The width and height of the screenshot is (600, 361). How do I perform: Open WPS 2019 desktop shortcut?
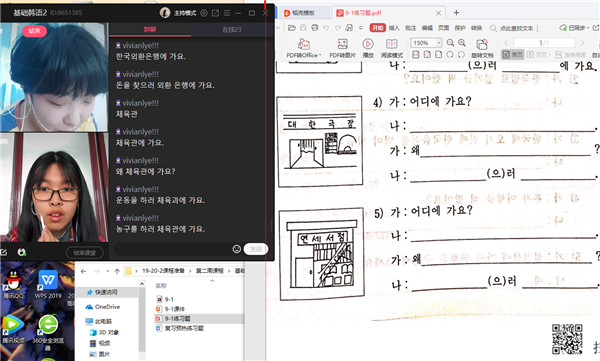pyautogui.click(x=48, y=284)
